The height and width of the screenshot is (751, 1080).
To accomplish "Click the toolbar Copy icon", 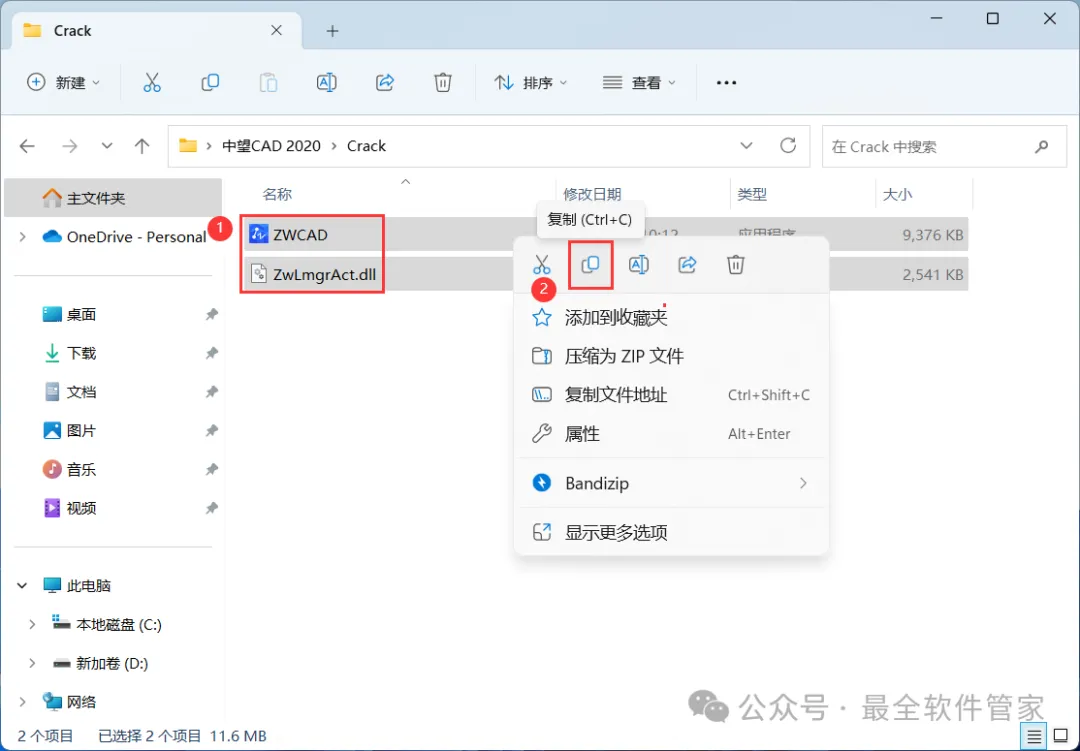I will coord(210,83).
